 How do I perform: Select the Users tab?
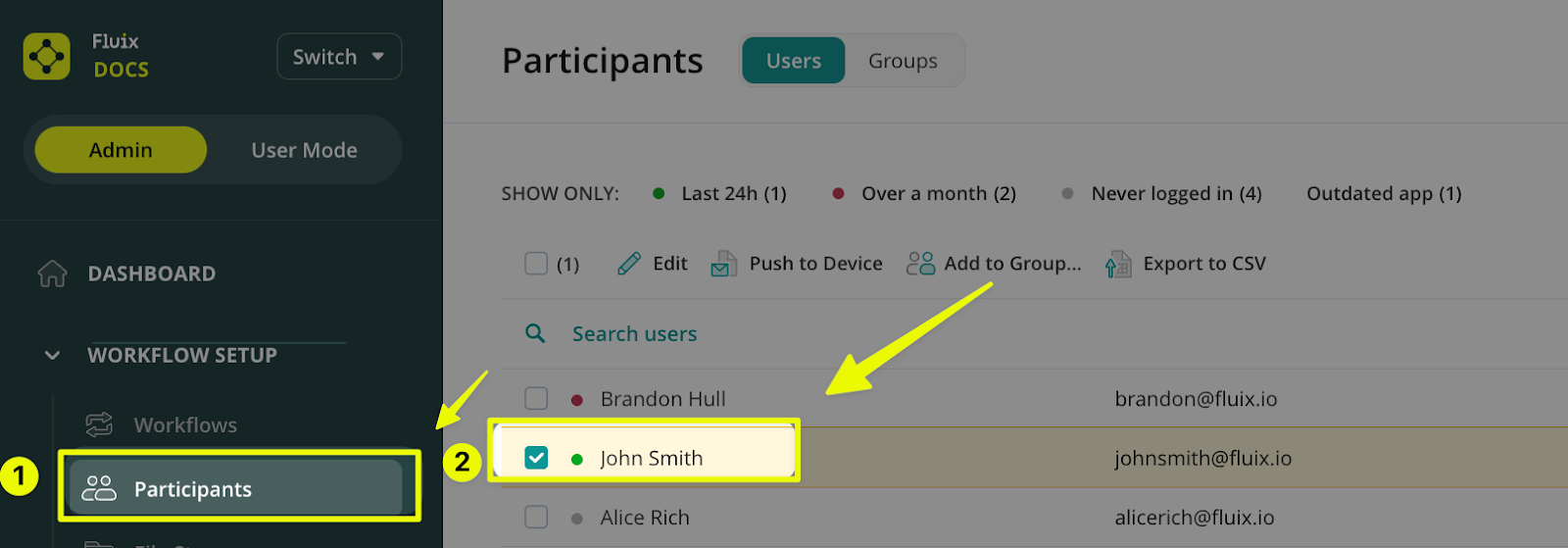coord(794,61)
